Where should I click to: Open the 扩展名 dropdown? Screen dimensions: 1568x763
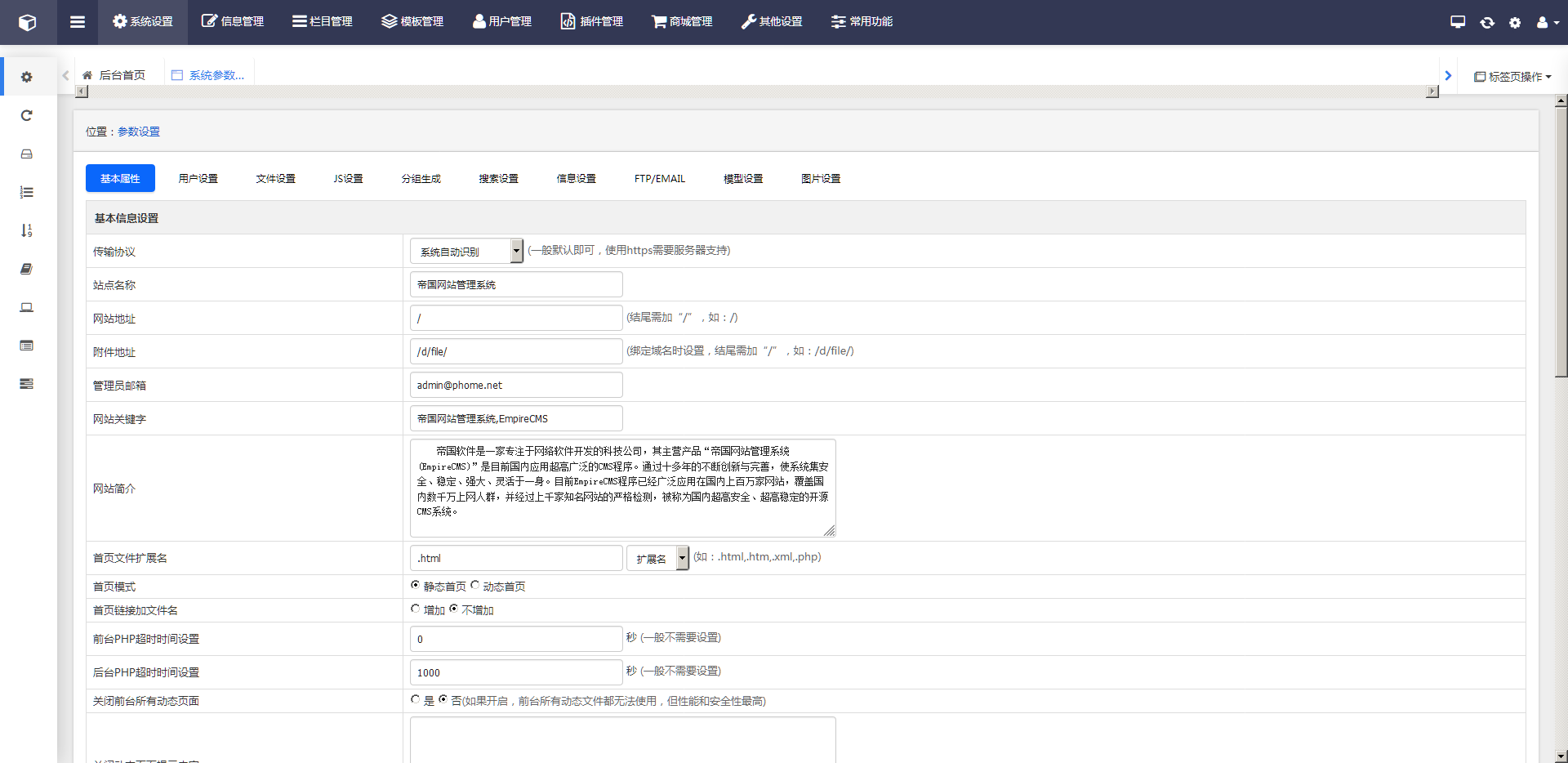[657, 558]
